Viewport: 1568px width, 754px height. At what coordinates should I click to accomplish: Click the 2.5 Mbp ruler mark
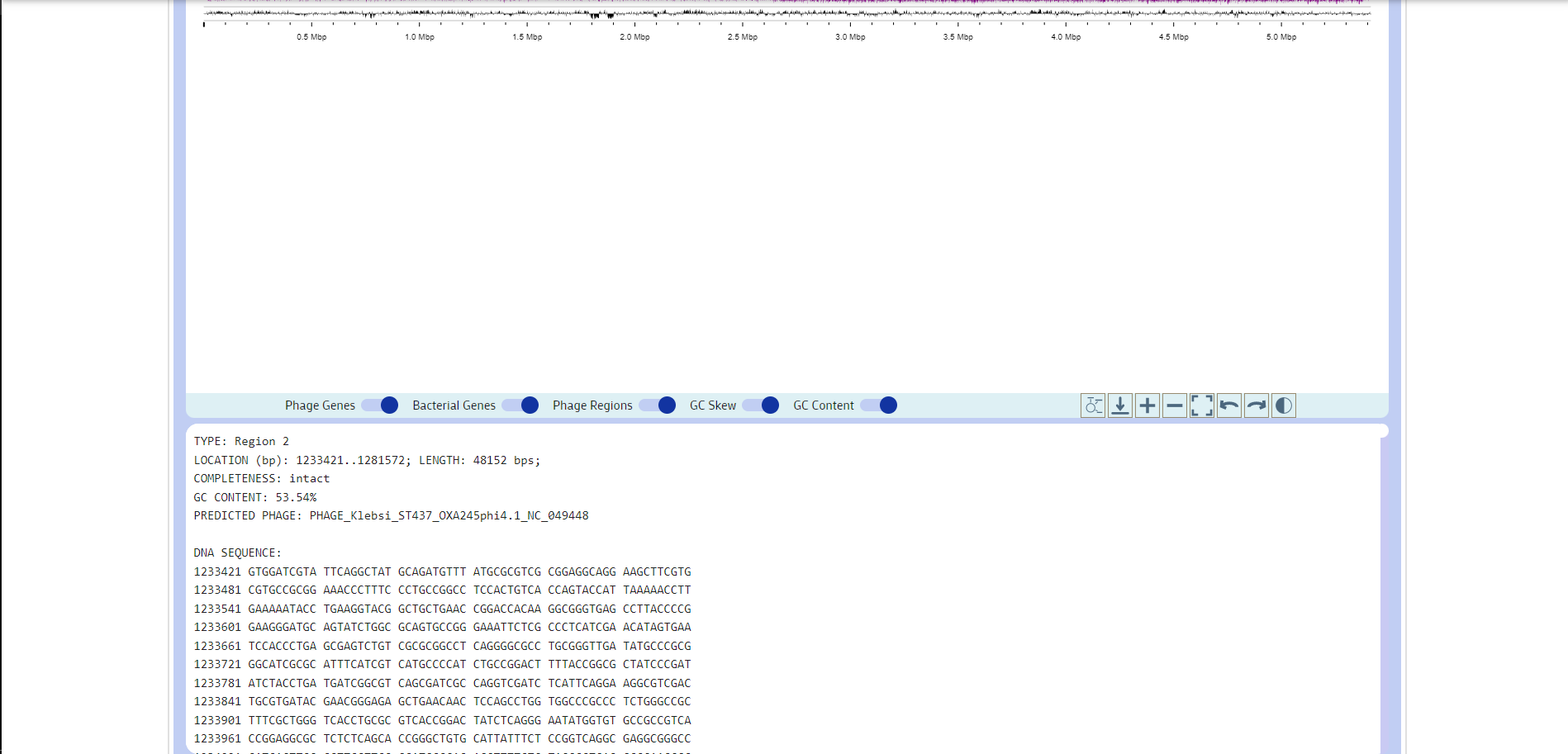(742, 37)
